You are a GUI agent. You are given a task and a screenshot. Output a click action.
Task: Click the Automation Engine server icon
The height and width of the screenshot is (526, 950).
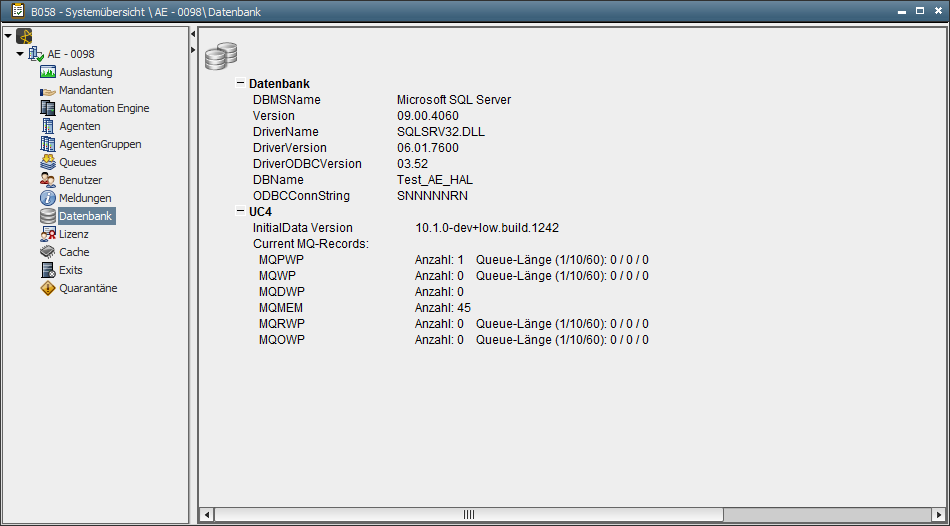tap(48, 108)
